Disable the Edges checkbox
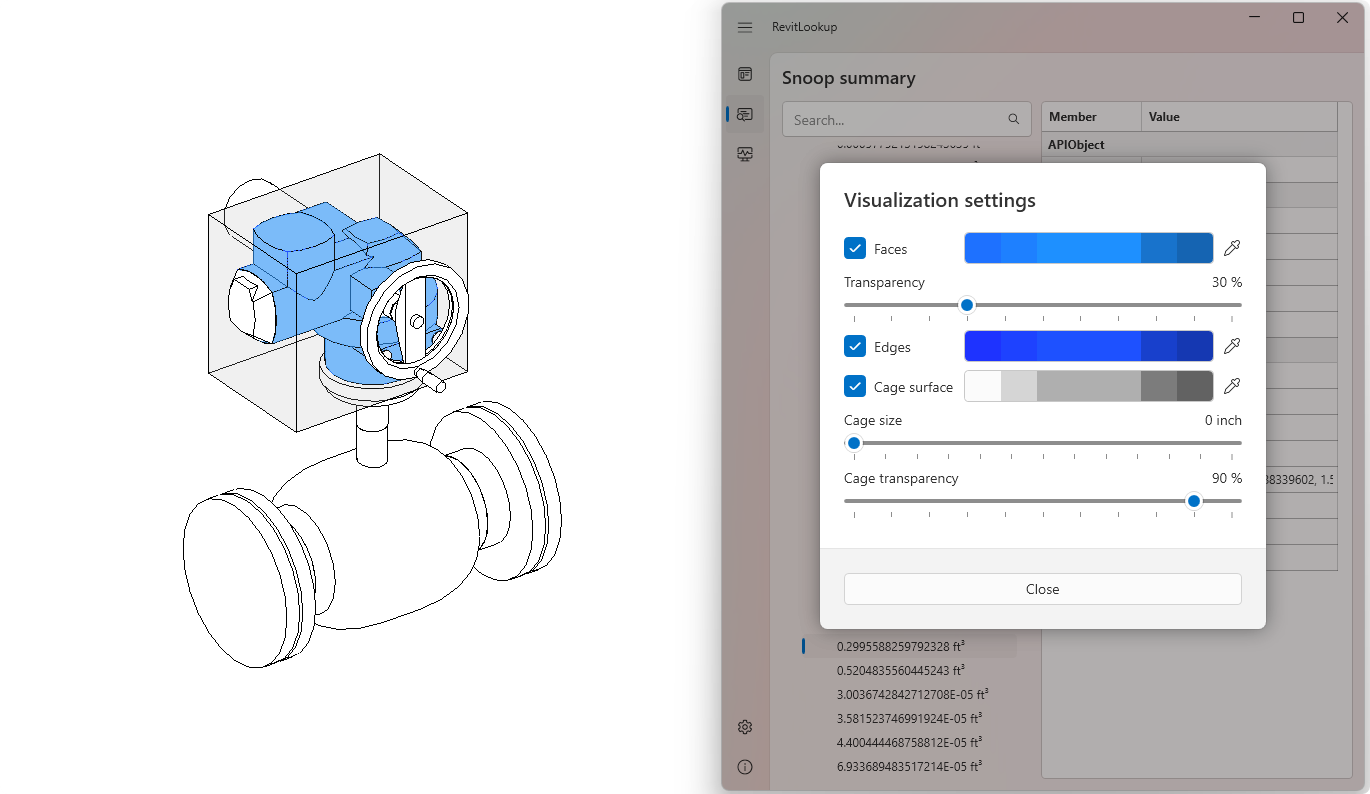This screenshot has width=1370, height=794. click(855, 346)
